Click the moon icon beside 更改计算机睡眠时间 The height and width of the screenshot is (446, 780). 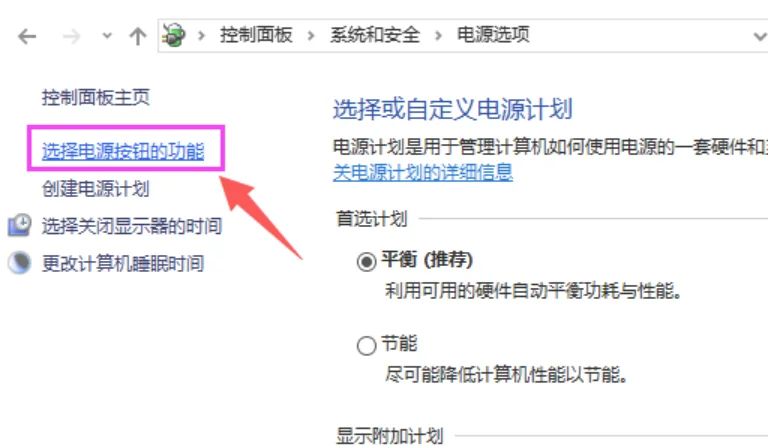(x=19, y=263)
